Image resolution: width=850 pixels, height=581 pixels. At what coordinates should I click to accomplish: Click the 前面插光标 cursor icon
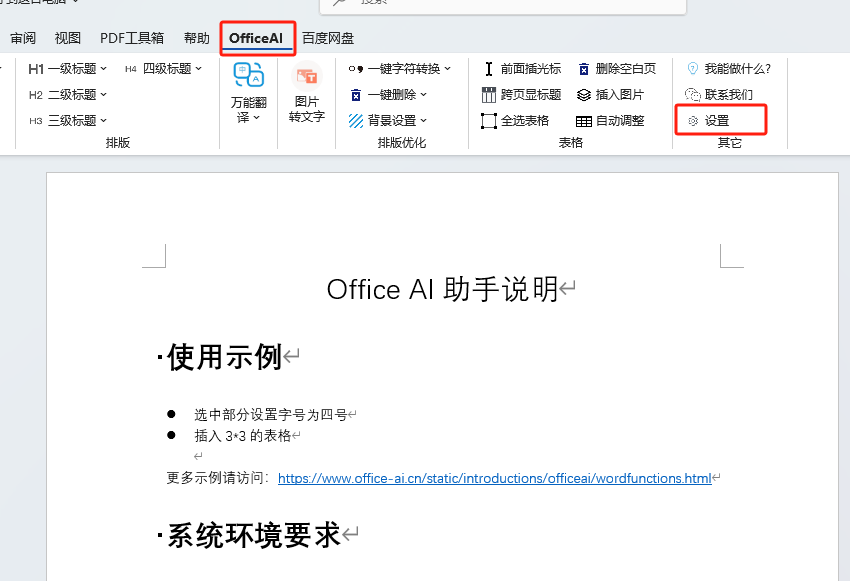point(488,69)
